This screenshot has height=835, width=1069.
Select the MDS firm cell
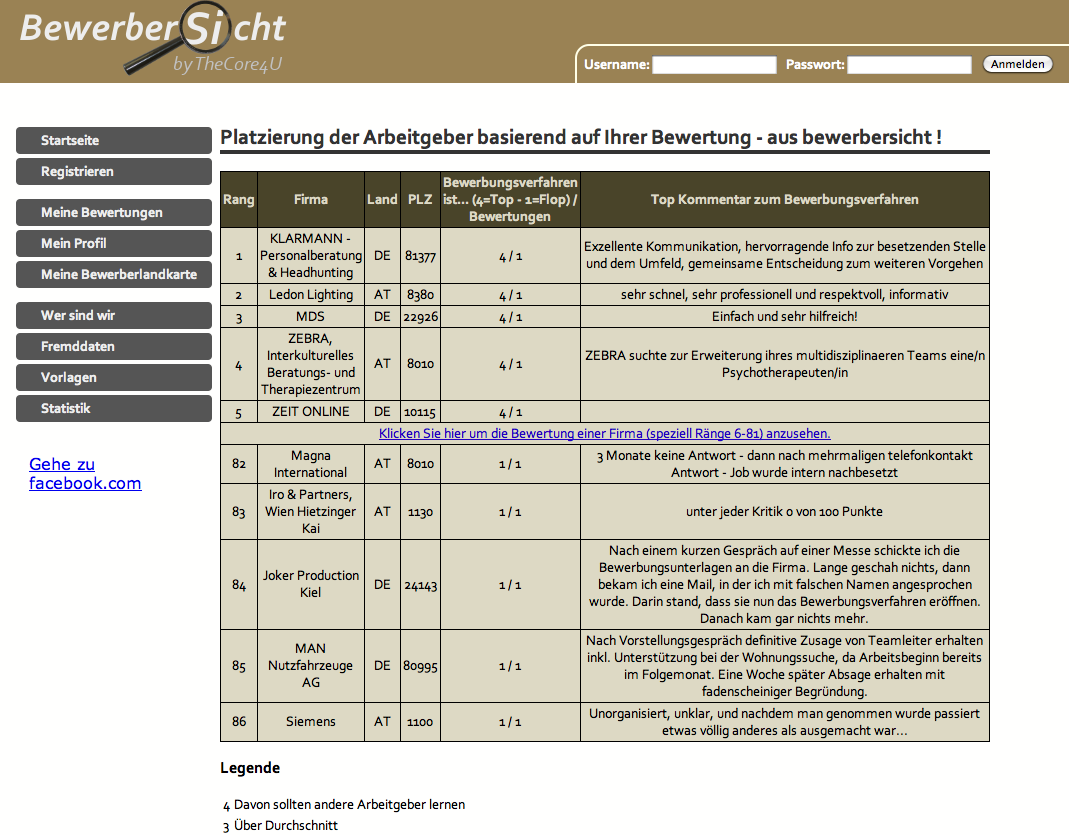point(311,316)
